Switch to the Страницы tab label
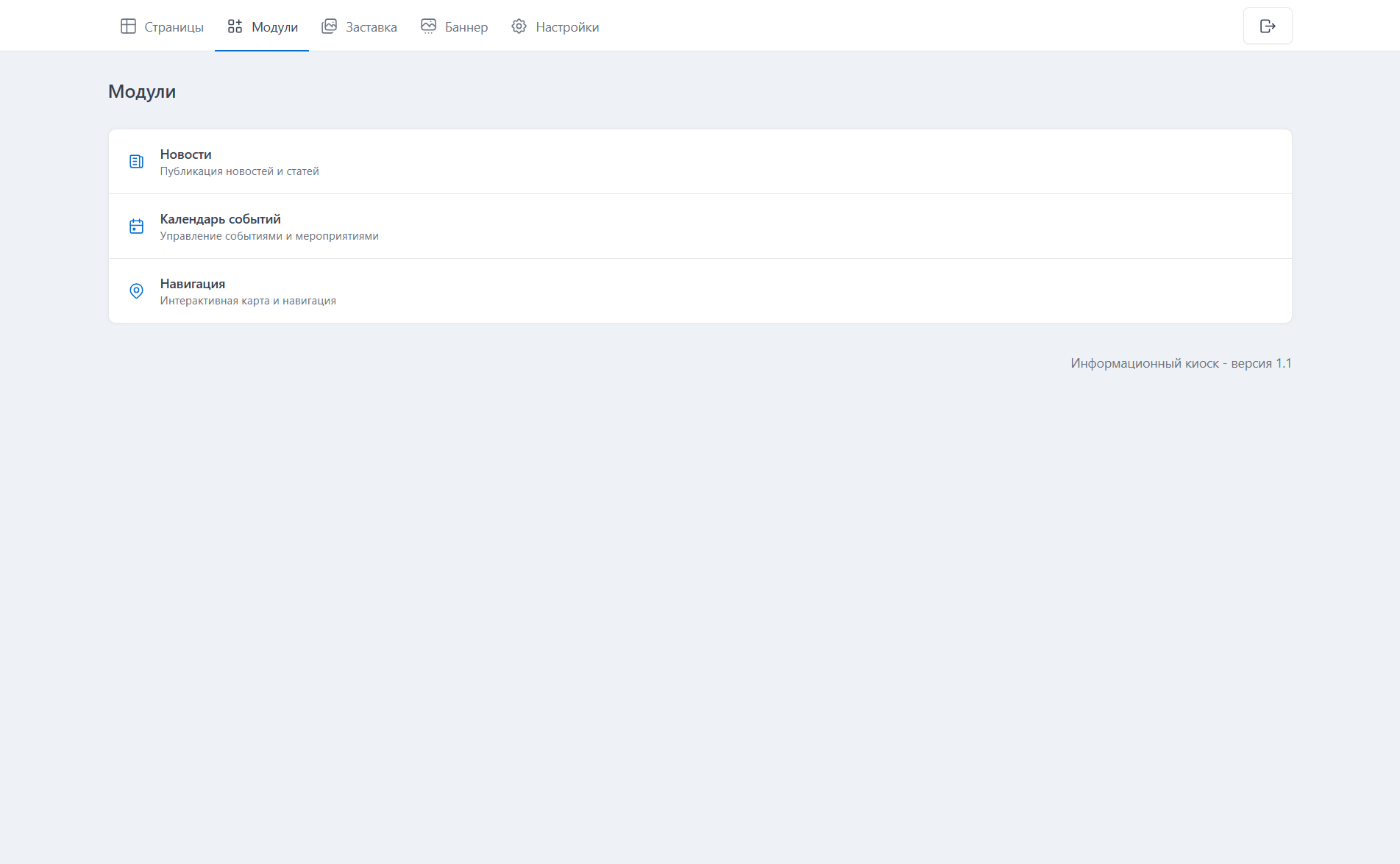Viewport: 1400px width, 864px height. (x=174, y=27)
